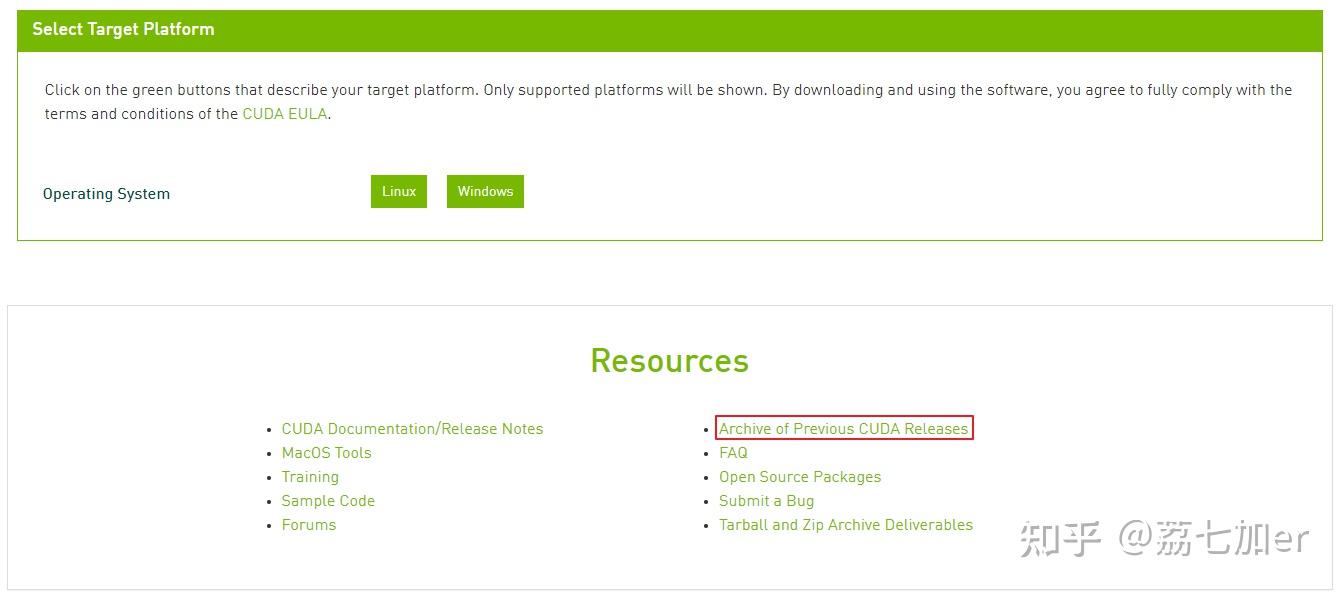Screen dimensions: 1343x594
Task: Click the Resources heading
Action: (670, 360)
